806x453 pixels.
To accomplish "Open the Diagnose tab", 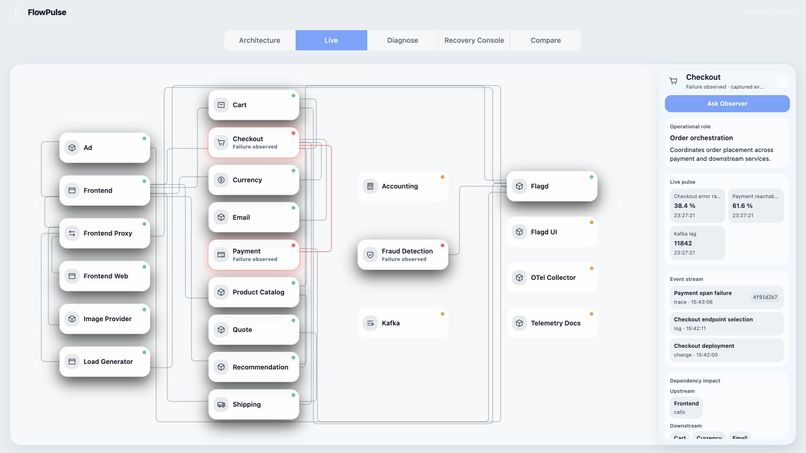I will (x=402, y=40).
